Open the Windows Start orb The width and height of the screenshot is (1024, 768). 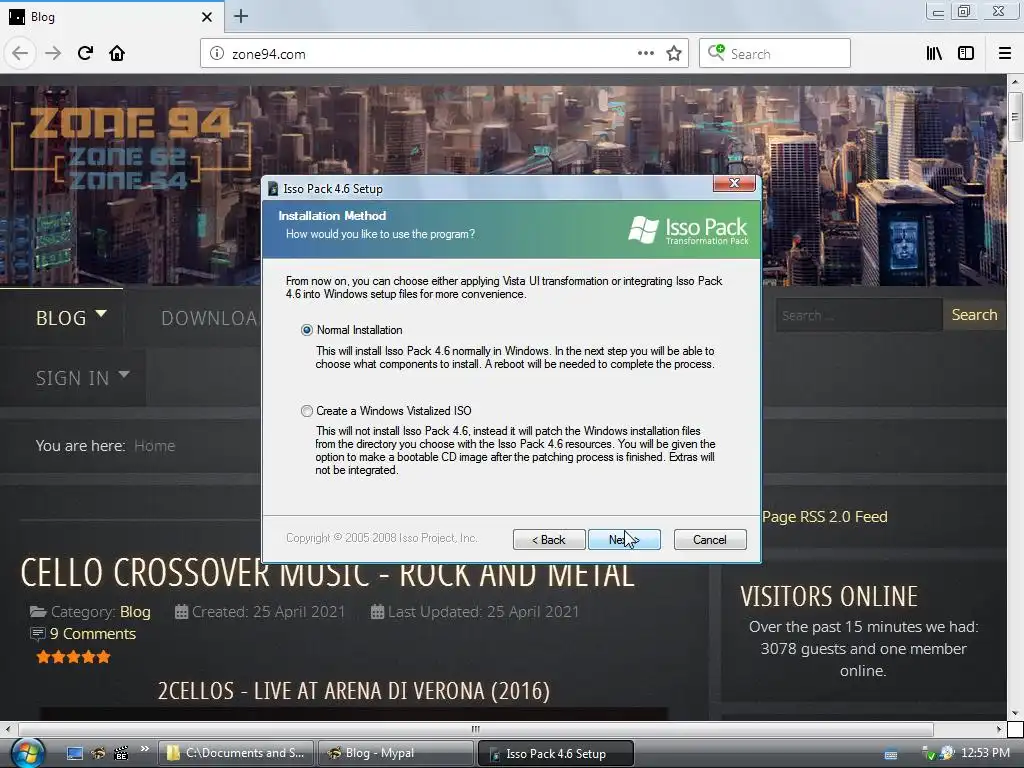(27, 753)
